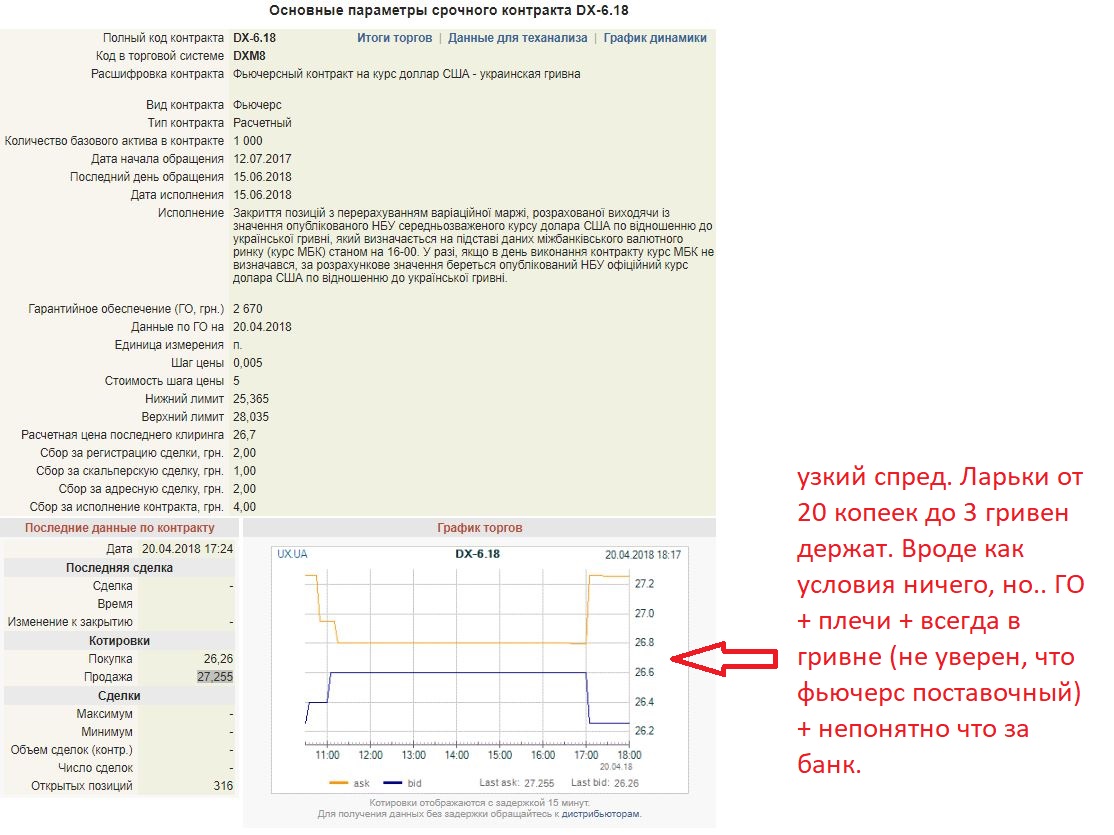This screenshot has width=1114, height=835.
Task: Click Последний день обращения date 15.06.2018
Action: [262, 176]
